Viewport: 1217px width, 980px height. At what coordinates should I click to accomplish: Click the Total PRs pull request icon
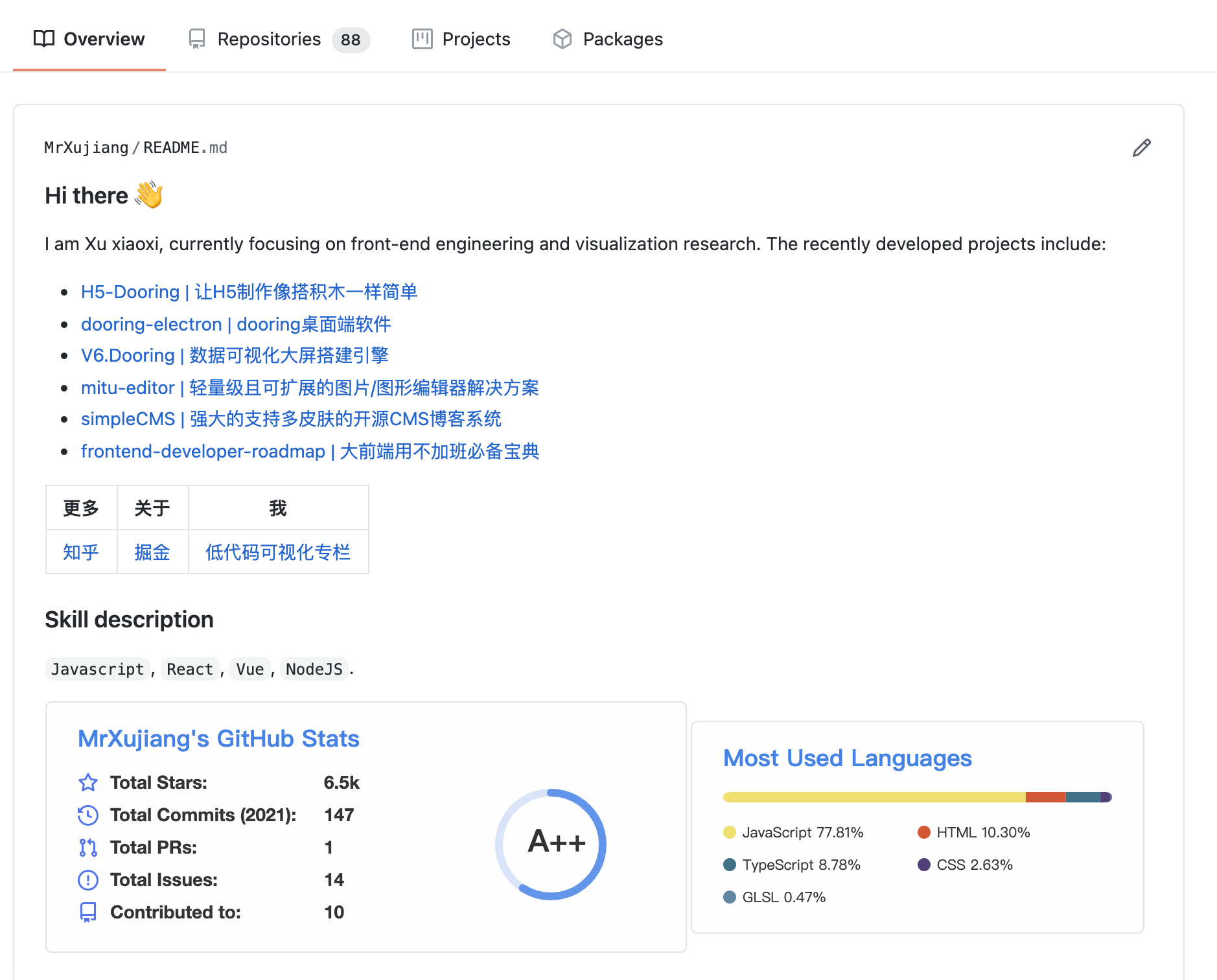click(88, 847)
